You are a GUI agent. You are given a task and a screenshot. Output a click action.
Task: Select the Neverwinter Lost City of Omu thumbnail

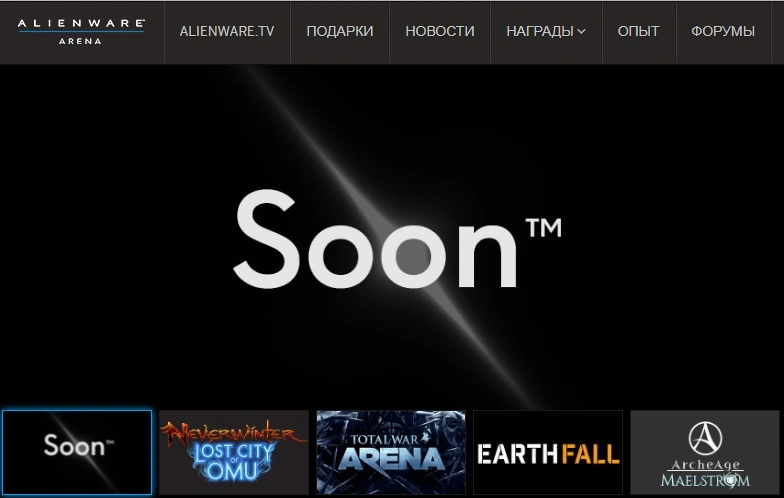point(234,452)
